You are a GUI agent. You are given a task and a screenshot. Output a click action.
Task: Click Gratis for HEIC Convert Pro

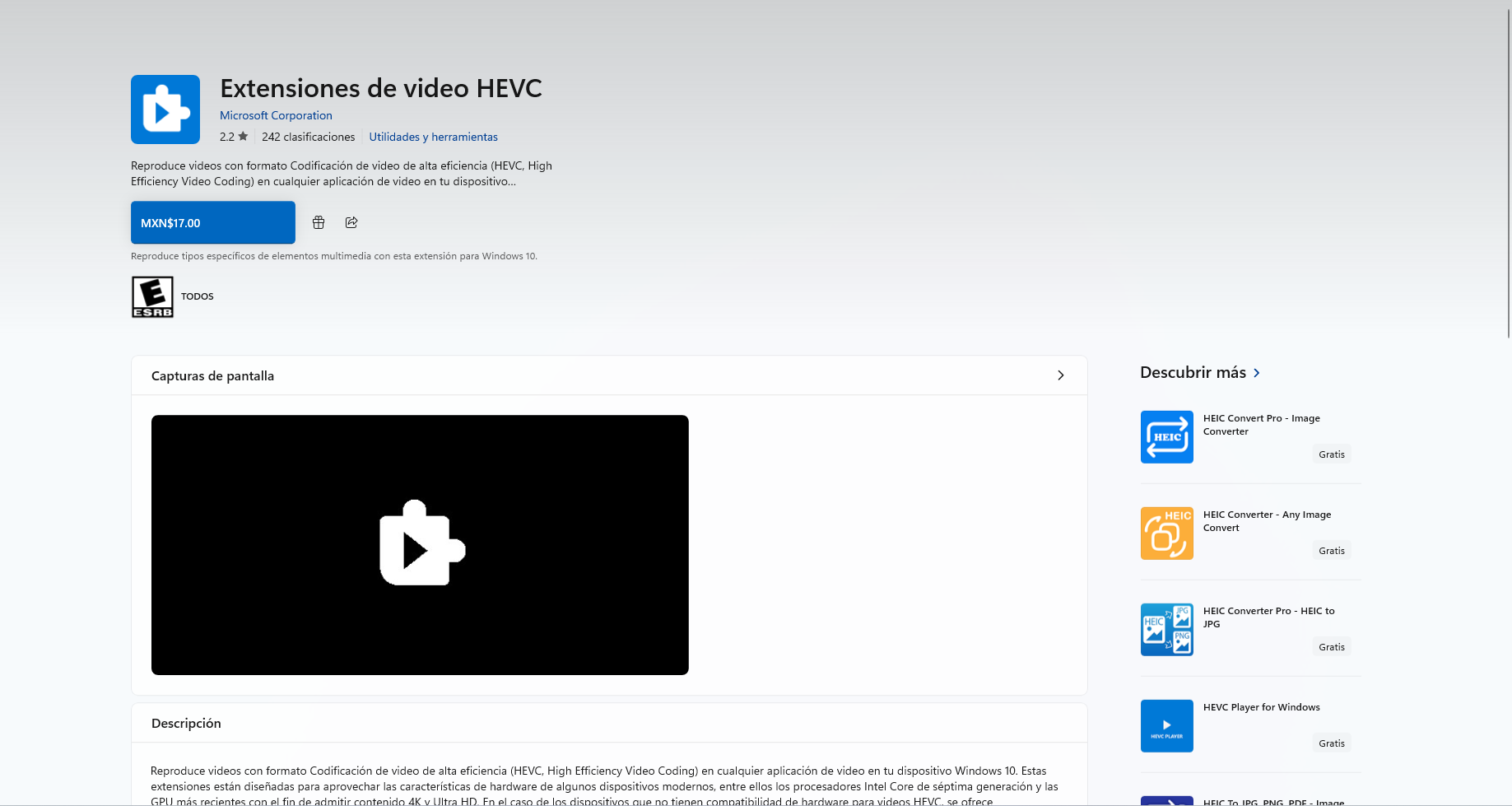[1331, 454]
